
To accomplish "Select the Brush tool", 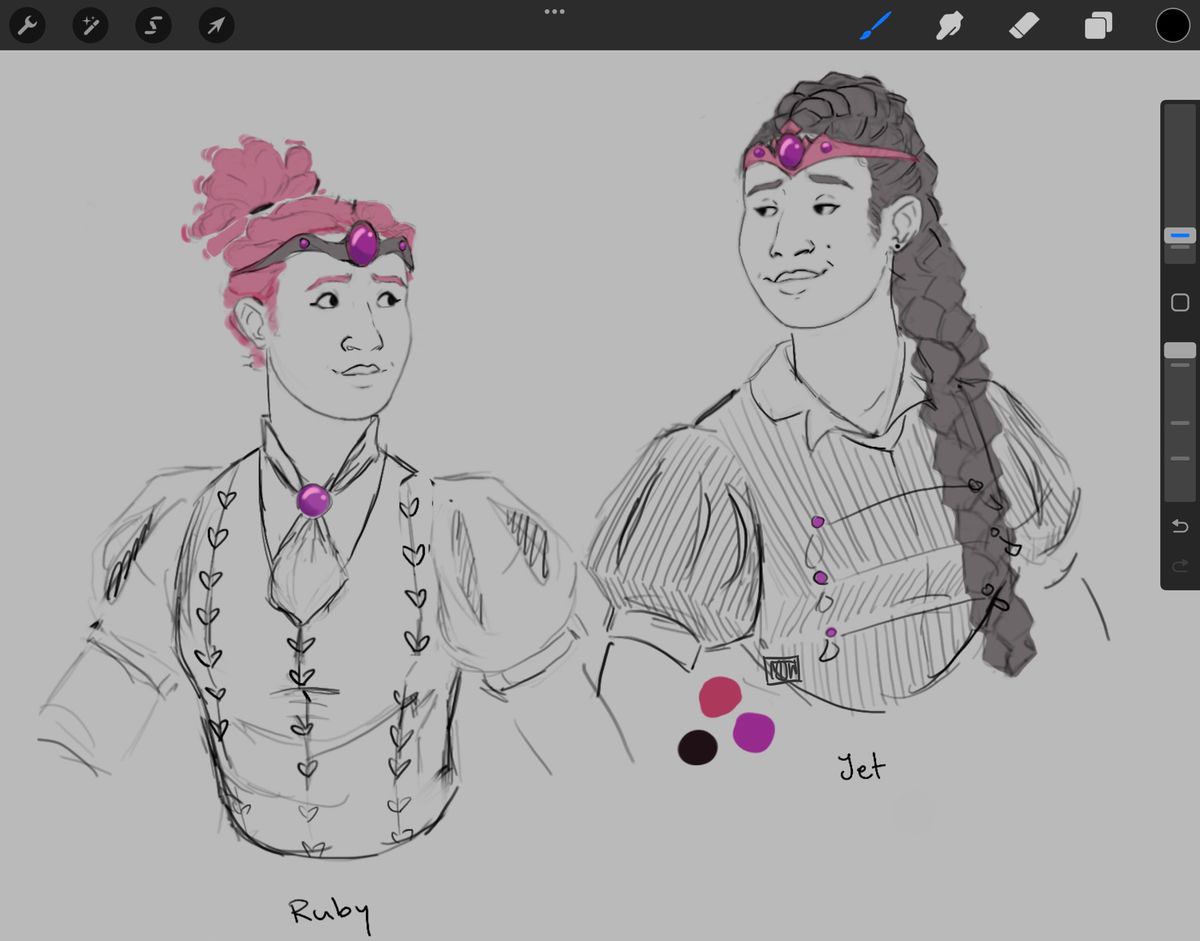I will click(875, 25).
